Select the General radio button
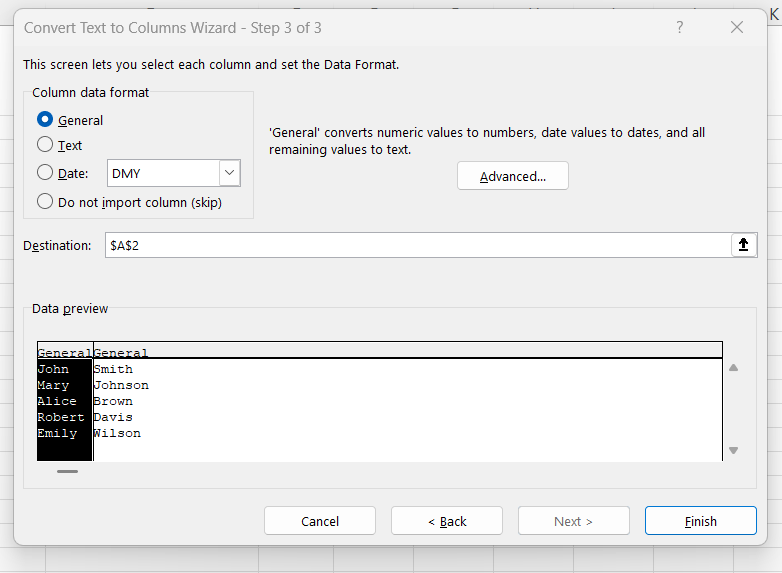Image resolution: width=782 pixels, height=573 pixels. tap(45, 120)
